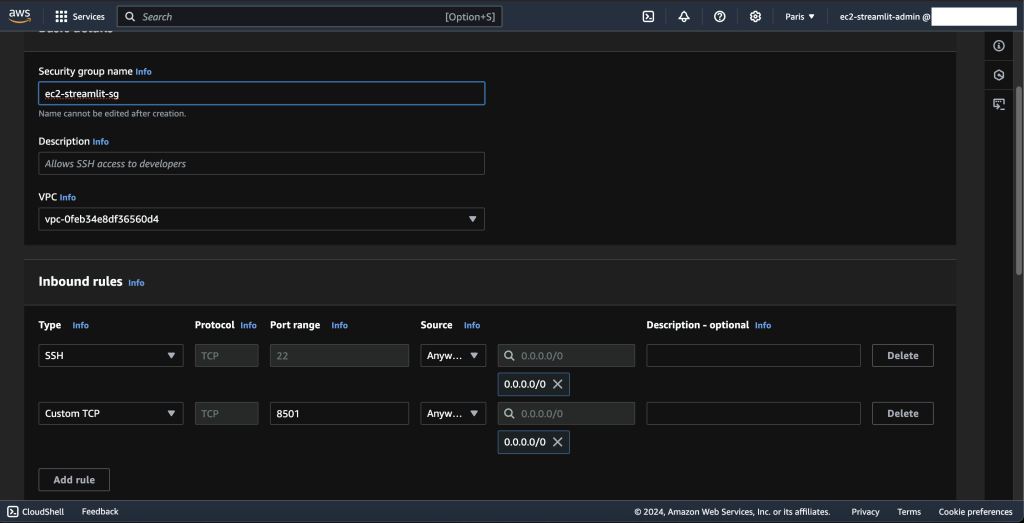This screenshot has width=1024, height=523.
Task: Open the Paris region selector
Action: click(x=800, y=16)
